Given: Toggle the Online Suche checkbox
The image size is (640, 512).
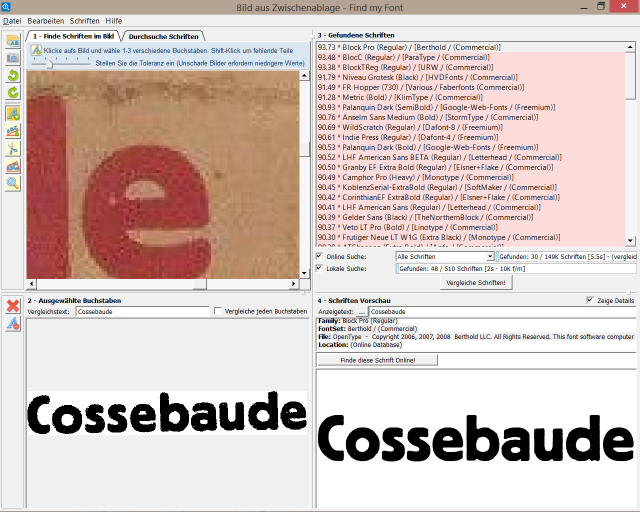Looking at the screenshot, I should click(x=320, y=256).
